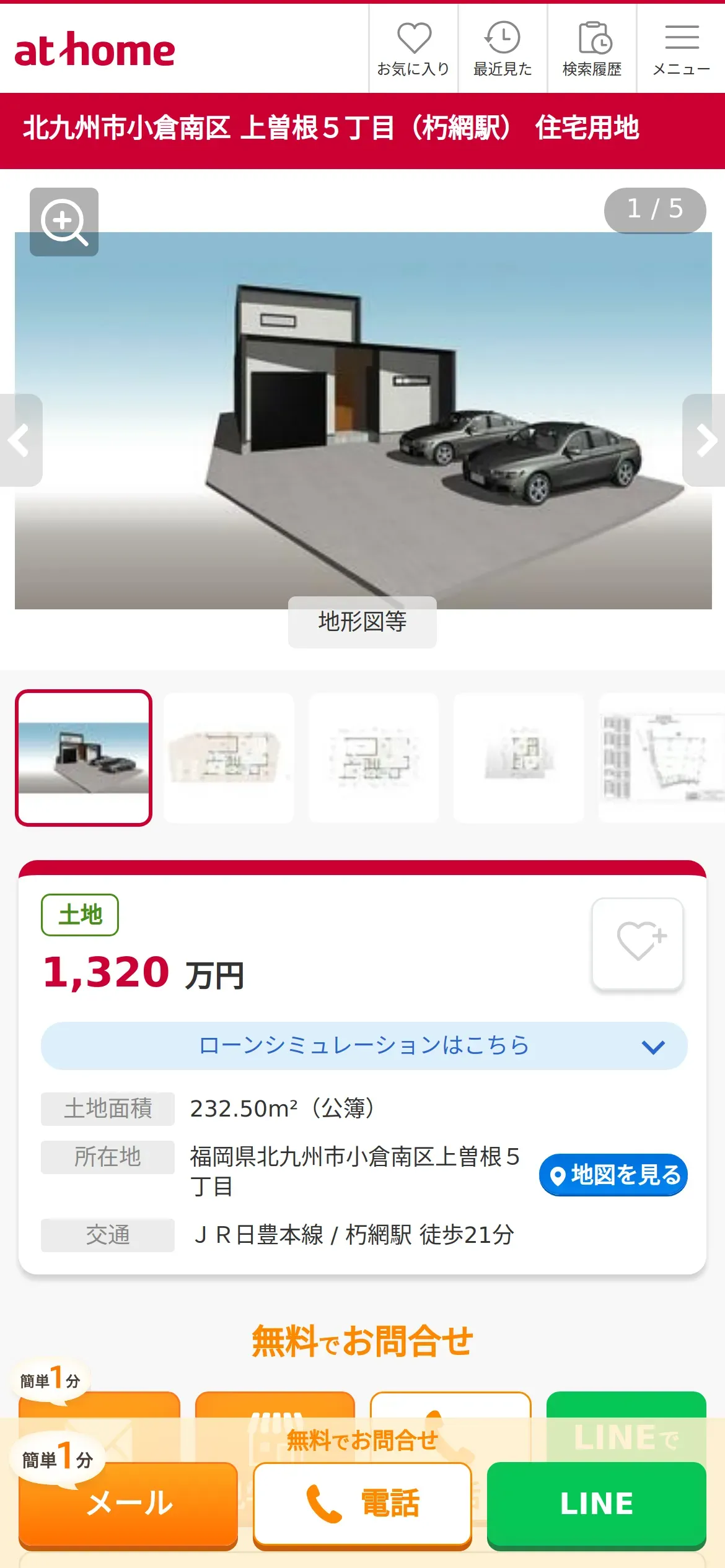
Task: Expand ローンシミュレーションはこちら panel
Action: [364, 1046]
